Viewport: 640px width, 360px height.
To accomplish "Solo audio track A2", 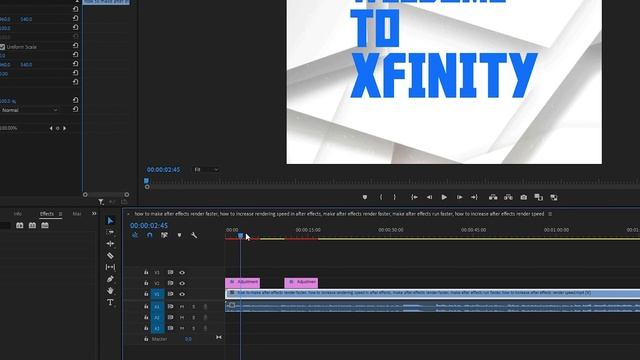I will tap(193, 317).
